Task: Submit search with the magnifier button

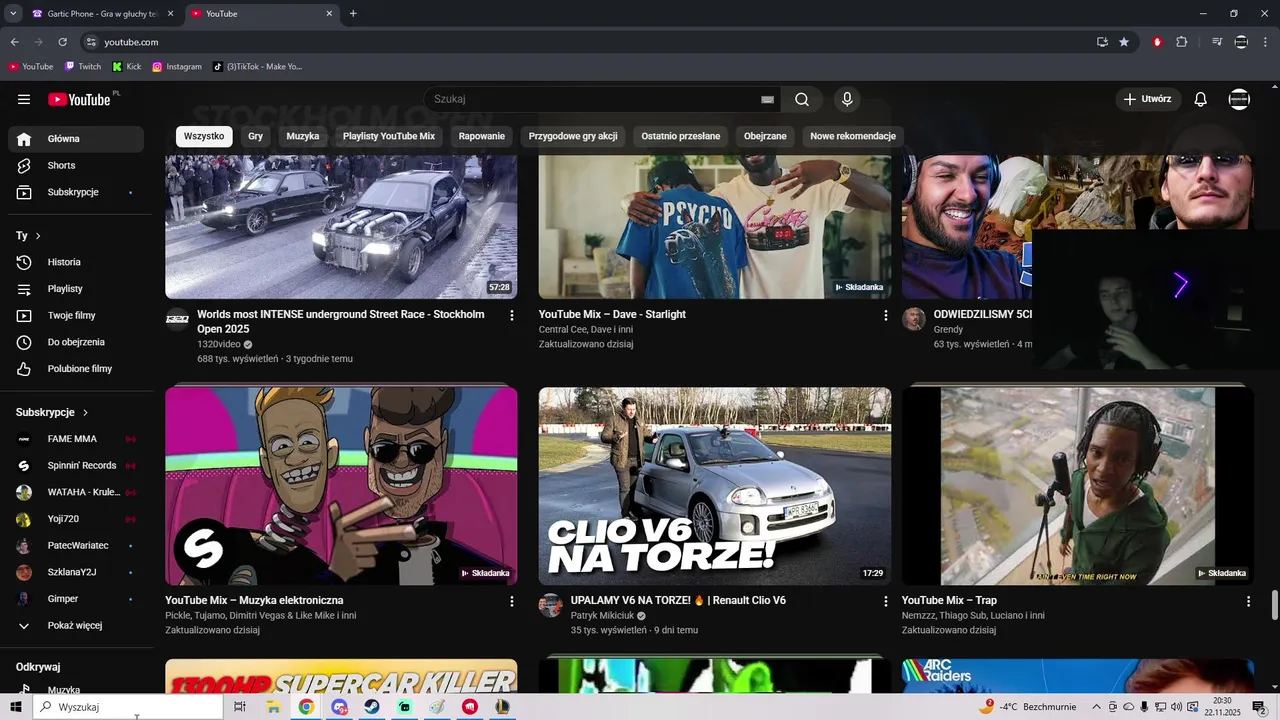Action: point(802,99)
